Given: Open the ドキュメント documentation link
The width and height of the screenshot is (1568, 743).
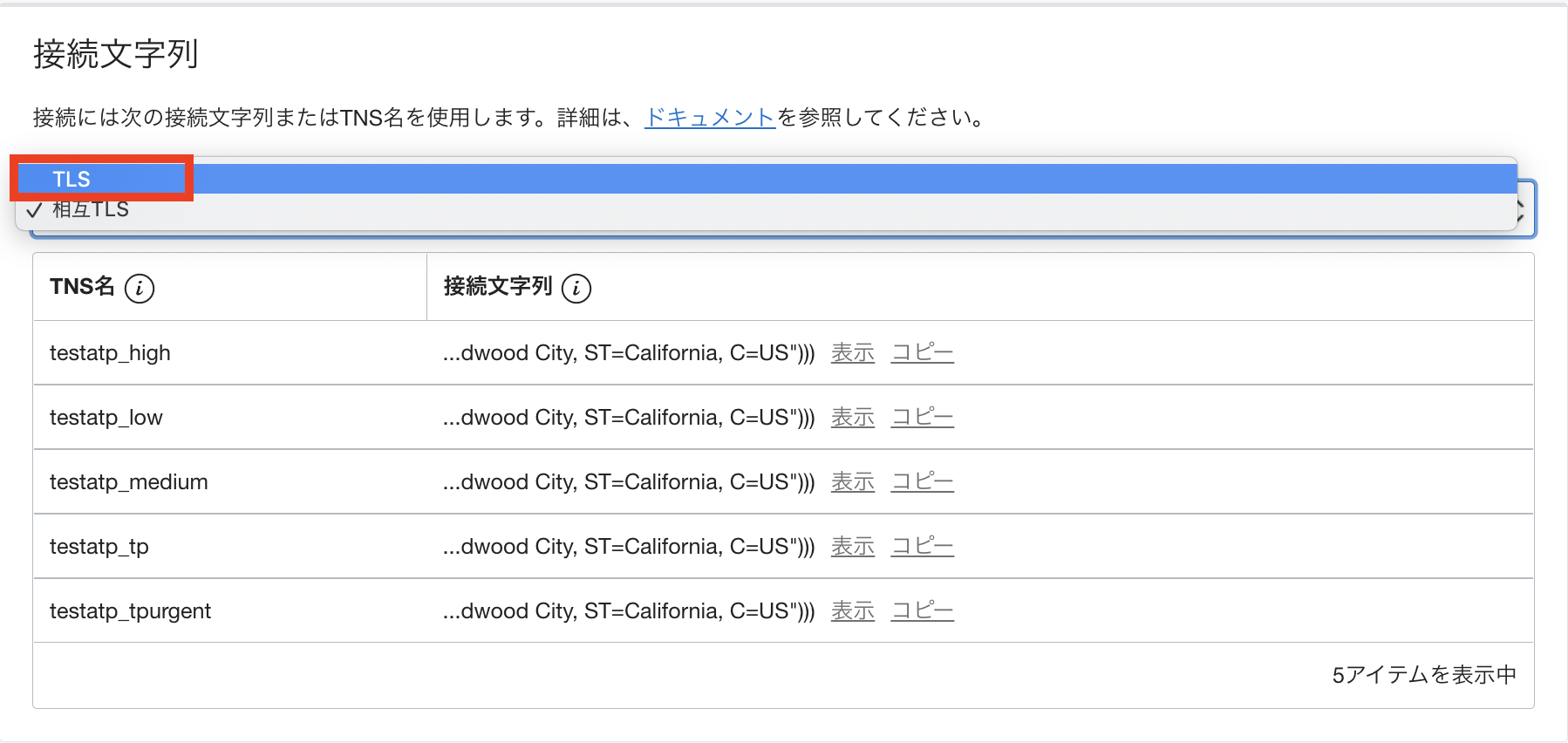Looking at the screenshot, I should click(710, 117).
